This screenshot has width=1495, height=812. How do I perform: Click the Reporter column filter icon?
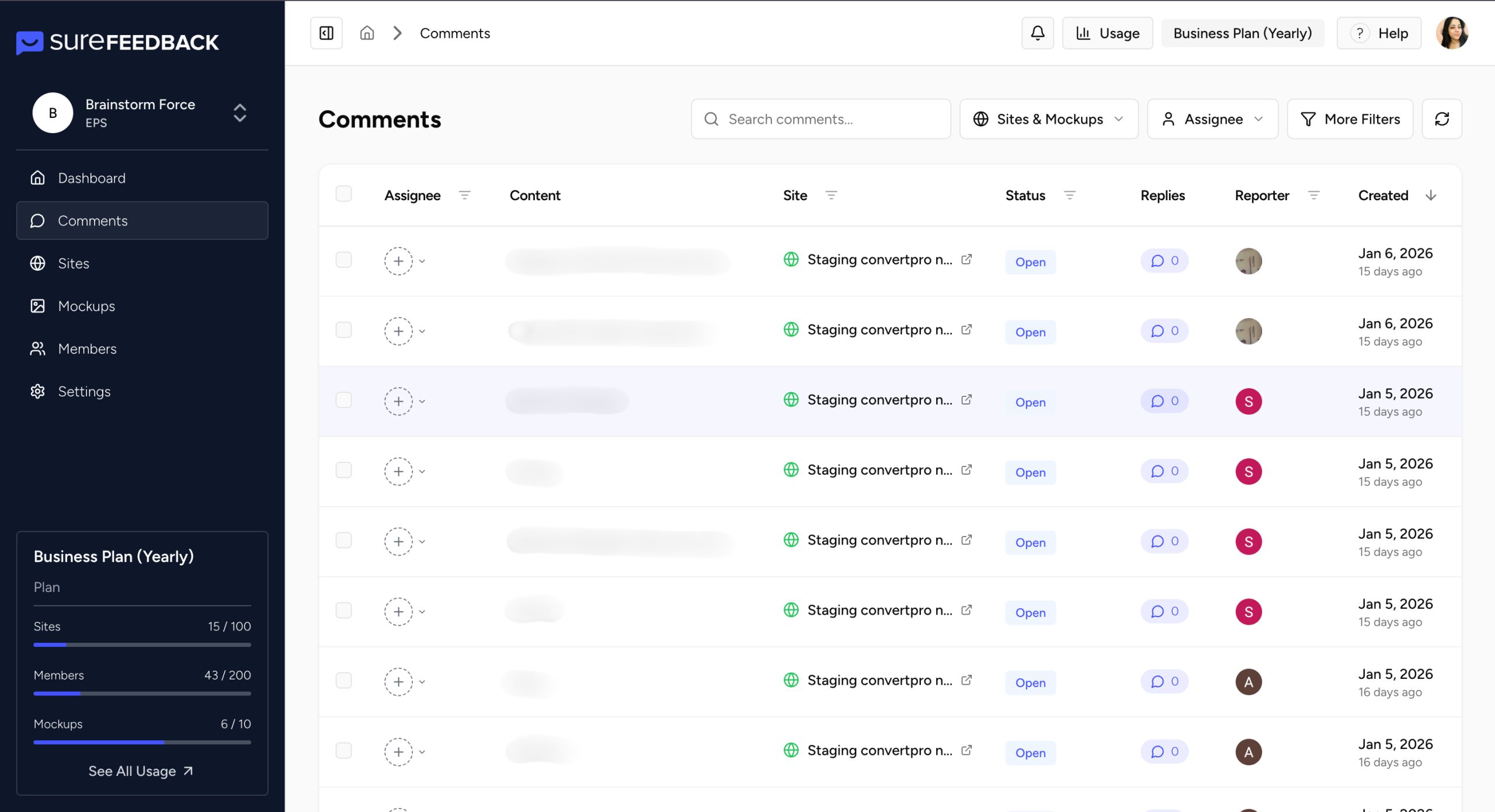pyautogui.click(x=1313, y=196)
